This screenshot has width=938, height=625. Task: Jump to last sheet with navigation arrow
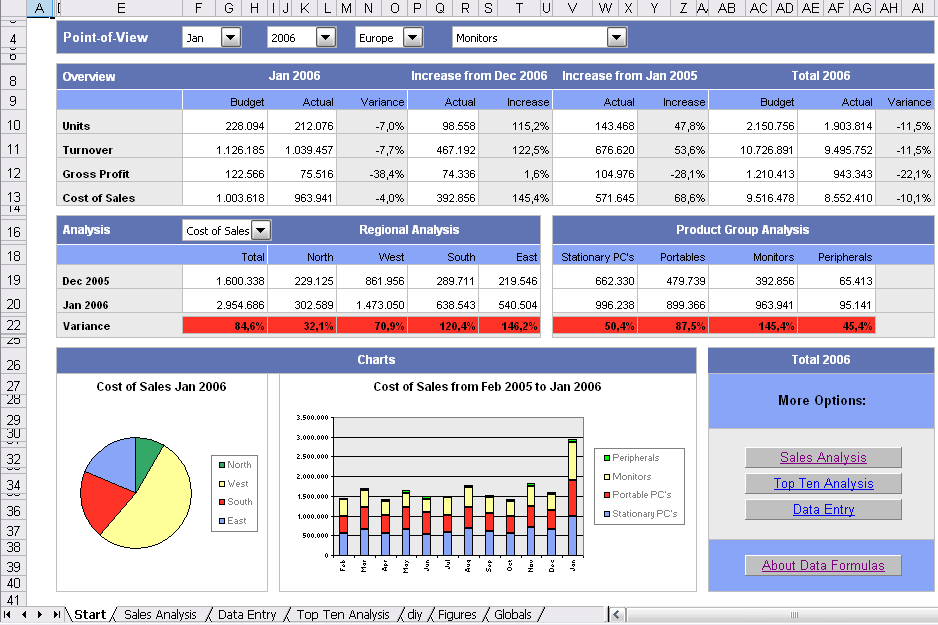coord(57,615)
